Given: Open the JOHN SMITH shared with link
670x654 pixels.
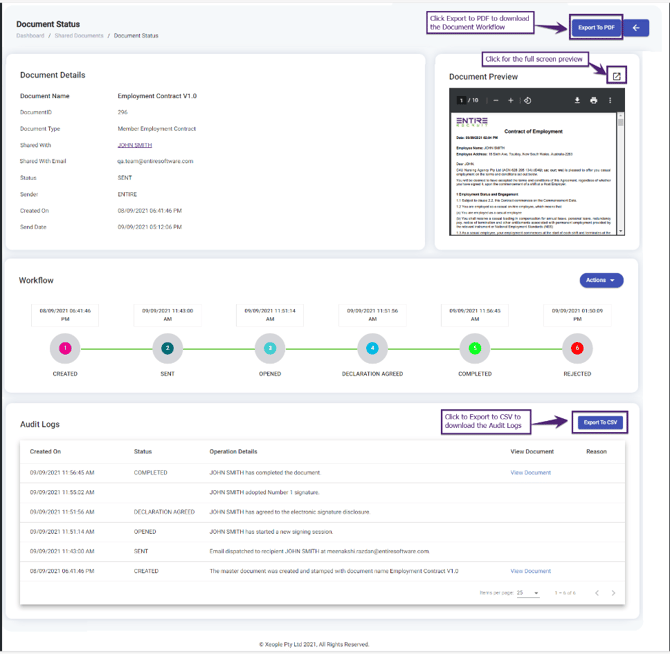Looking at the screenshot, I should [134, 145].
